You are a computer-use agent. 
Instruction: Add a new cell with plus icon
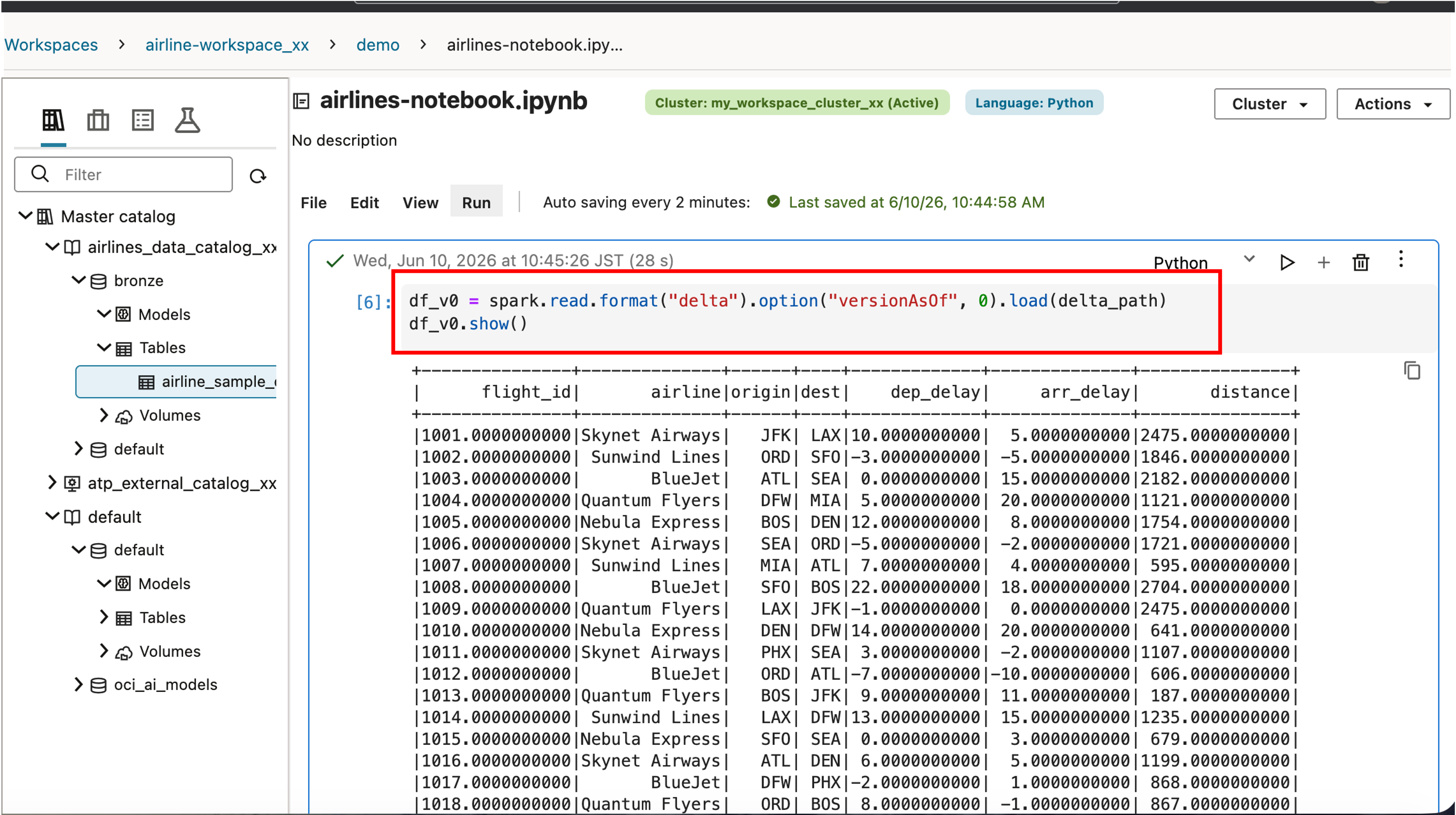pyautogui.click(x=1324, y=262)
